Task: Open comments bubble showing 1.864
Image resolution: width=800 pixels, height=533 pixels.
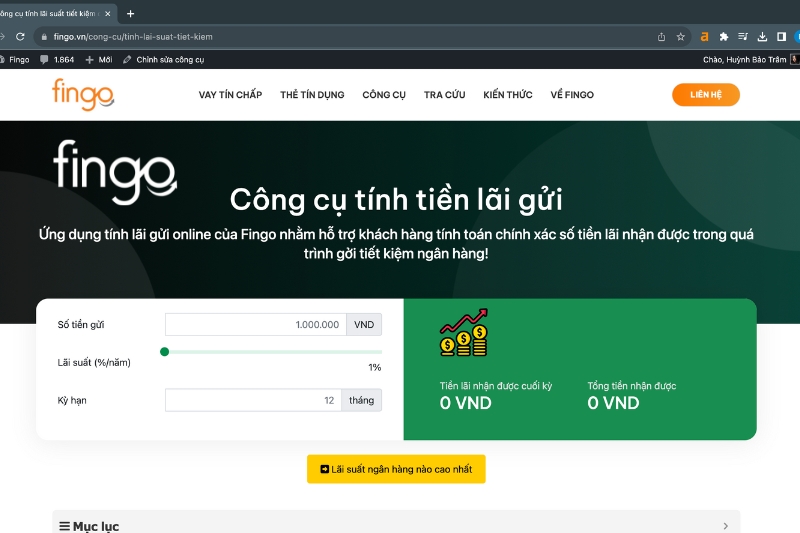Action: (x=57, y=60)
